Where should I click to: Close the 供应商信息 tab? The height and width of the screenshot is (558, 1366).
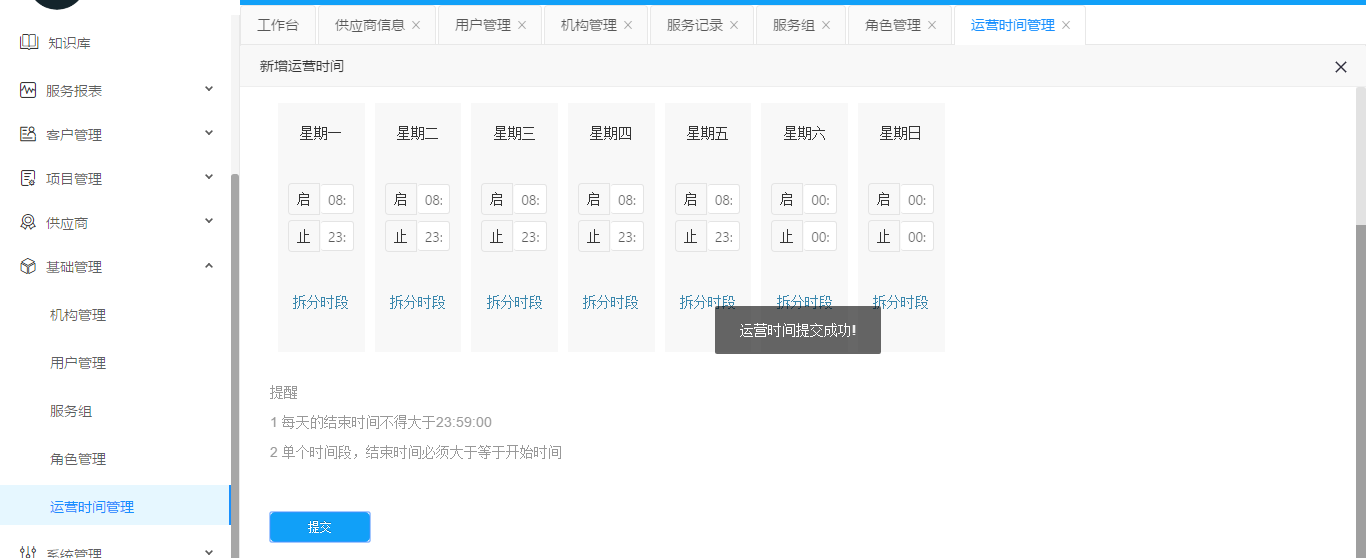[x=416, y=25]
